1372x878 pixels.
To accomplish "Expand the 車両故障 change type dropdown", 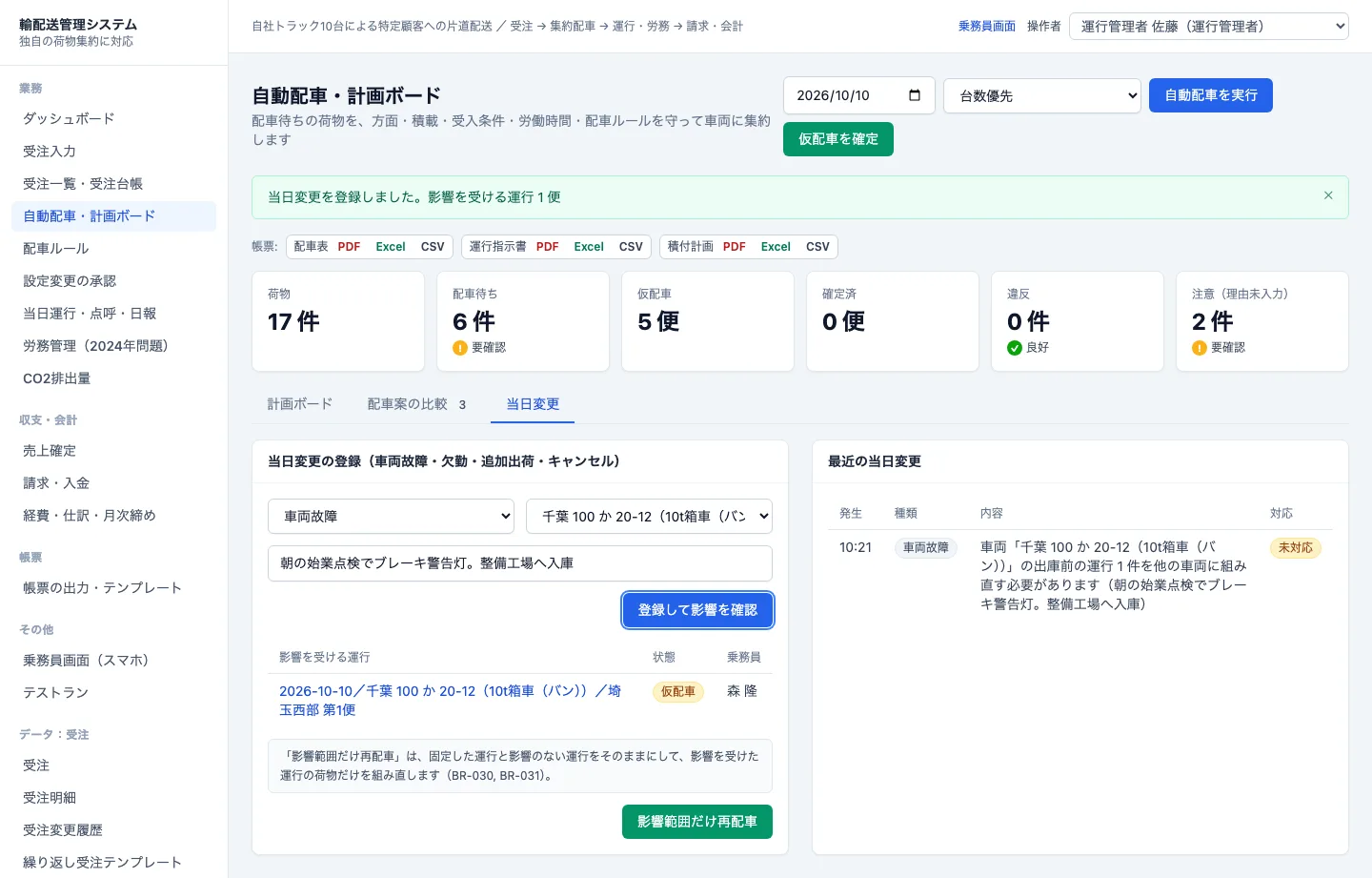I will (x=391, y=517).
